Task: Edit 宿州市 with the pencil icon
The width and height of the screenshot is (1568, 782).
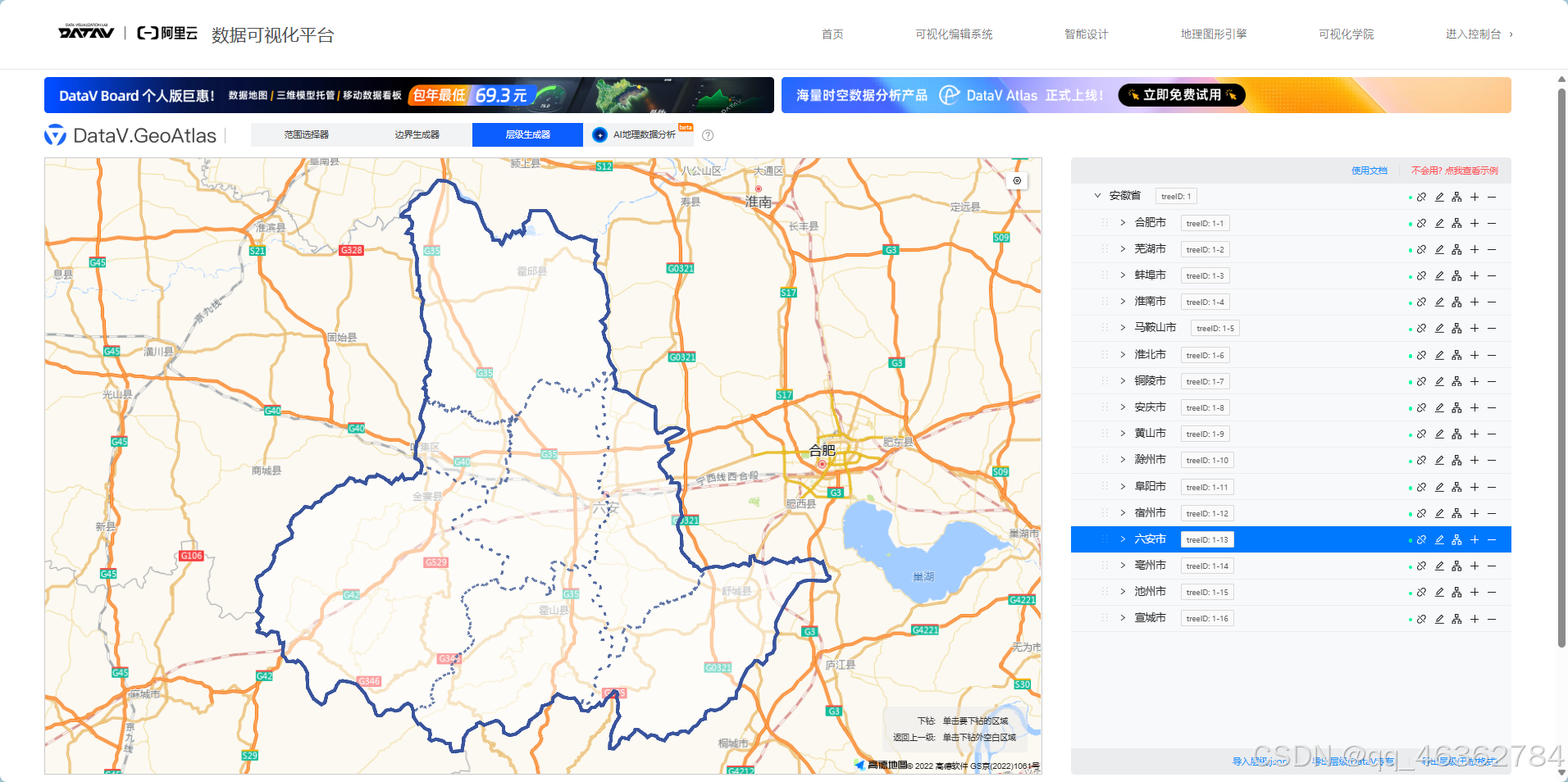Action: 1439,513
